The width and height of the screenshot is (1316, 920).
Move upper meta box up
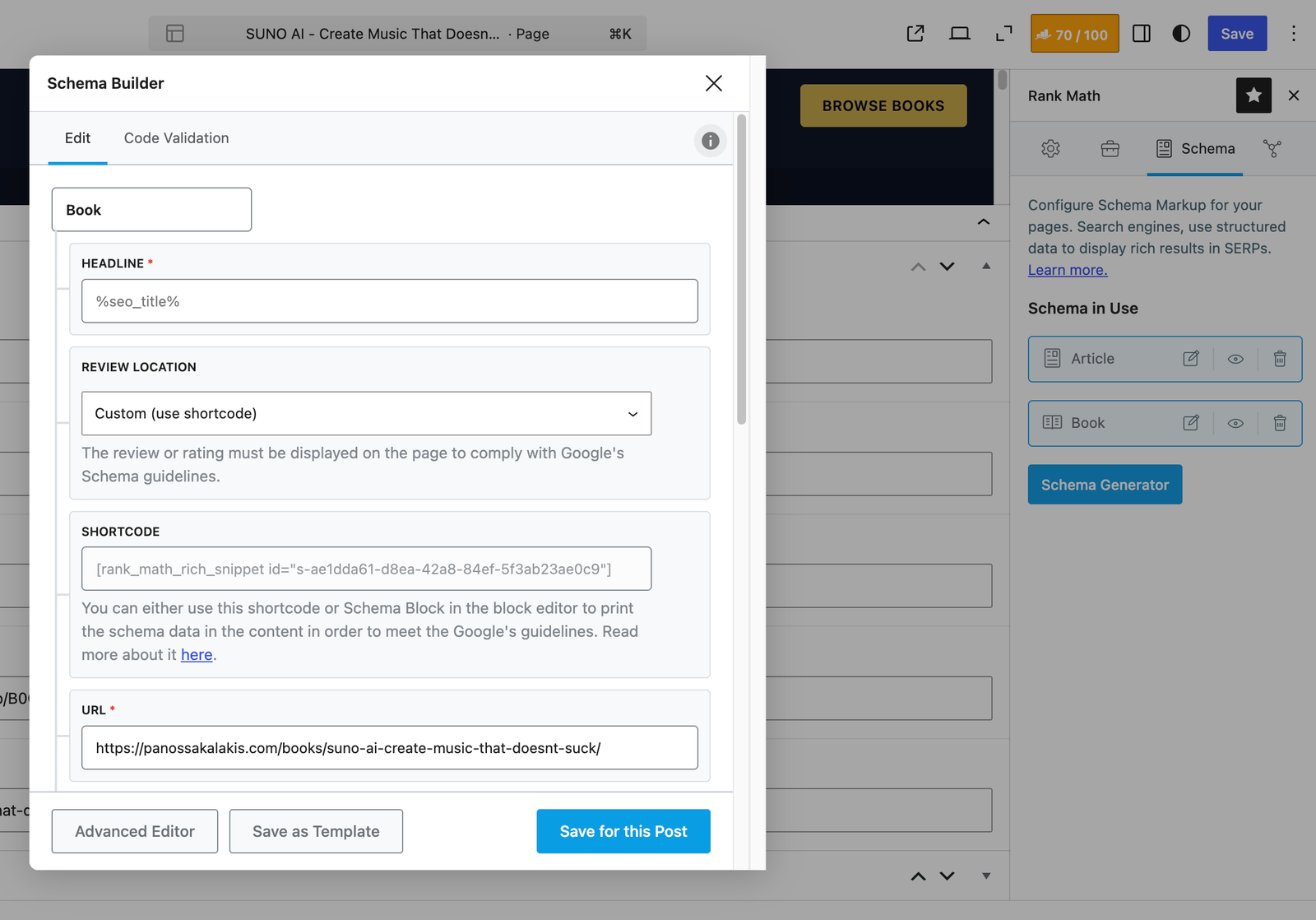click(919, 267)
